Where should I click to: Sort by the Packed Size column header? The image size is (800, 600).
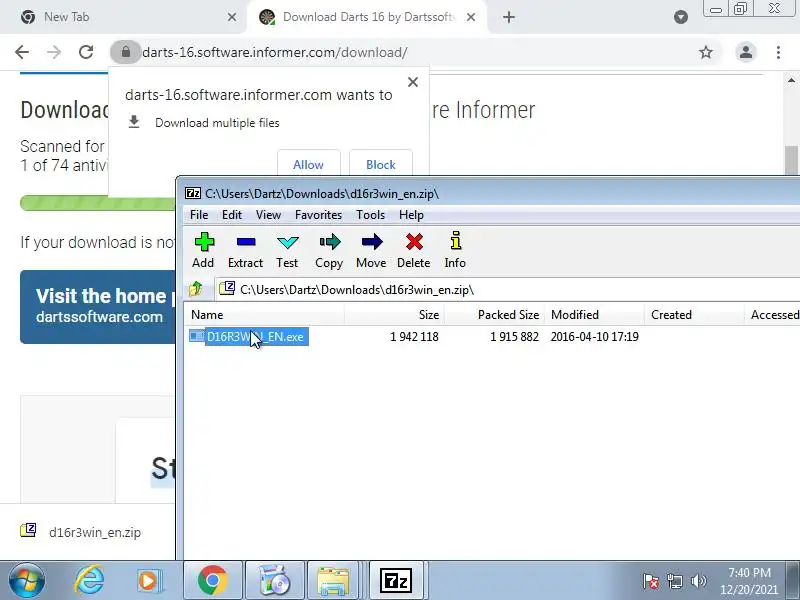point(494,315)
